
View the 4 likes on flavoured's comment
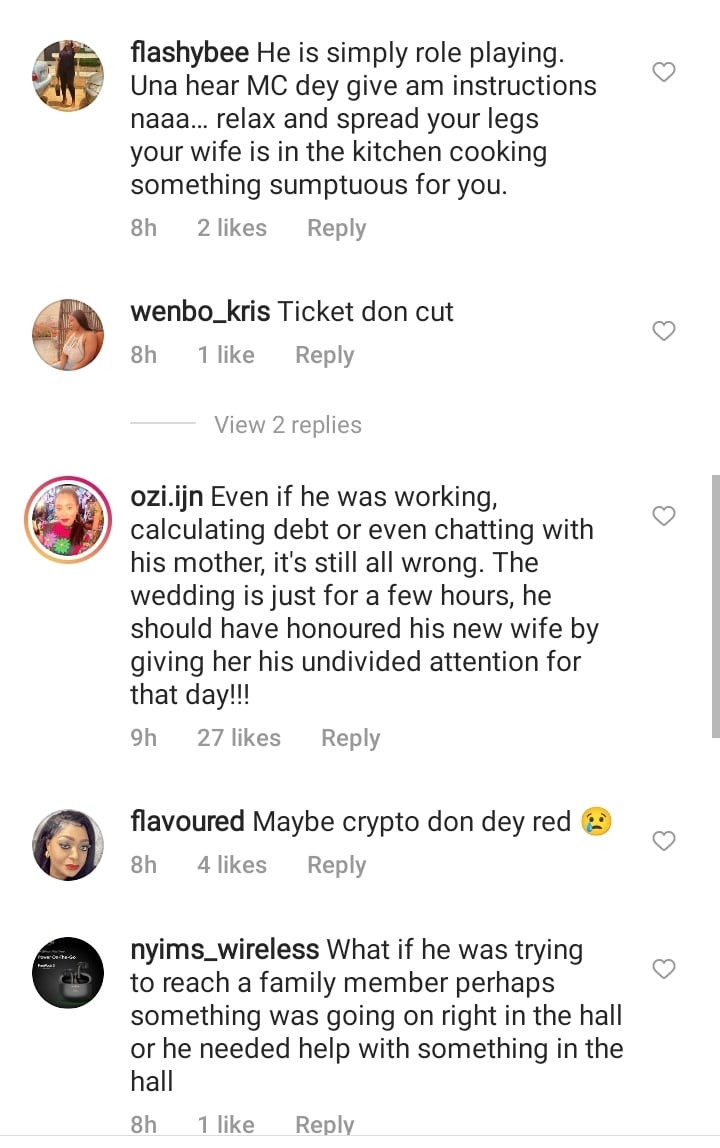[x=232, y=865]
